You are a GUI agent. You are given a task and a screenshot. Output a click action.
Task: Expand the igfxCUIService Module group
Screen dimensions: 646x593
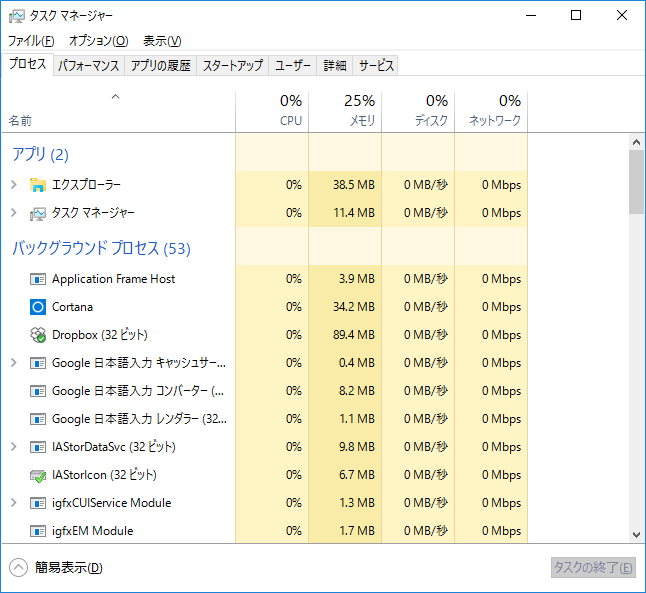13,503
